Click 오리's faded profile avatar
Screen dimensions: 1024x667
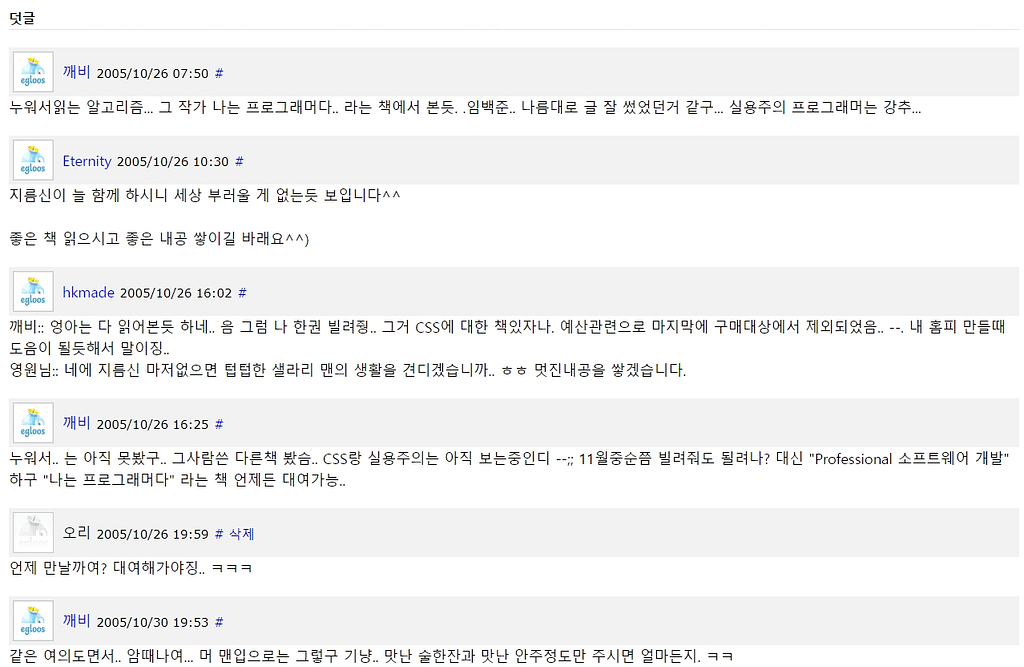[x=33, y=532]
